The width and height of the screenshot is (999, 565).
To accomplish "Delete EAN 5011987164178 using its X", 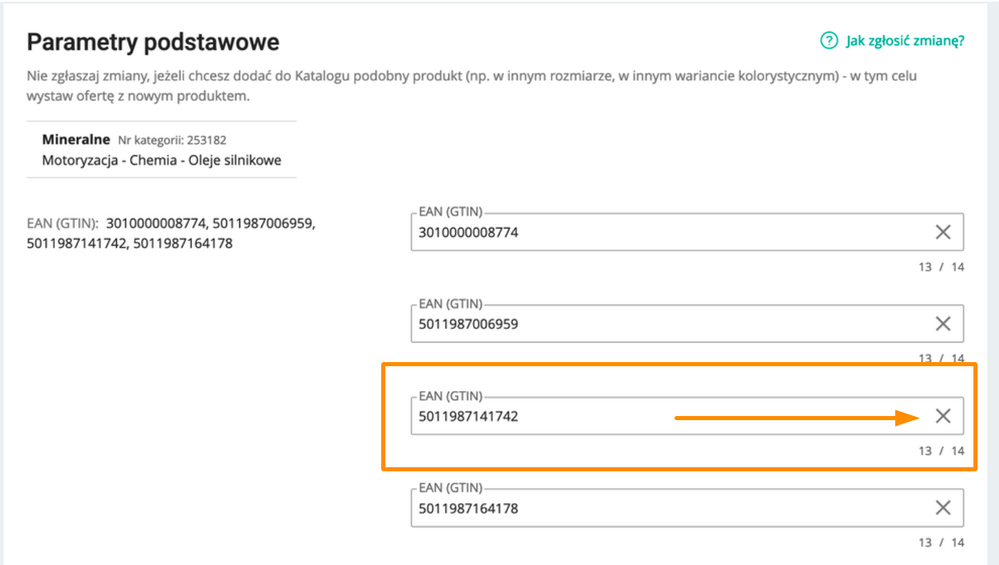I will tap(943, 508).
